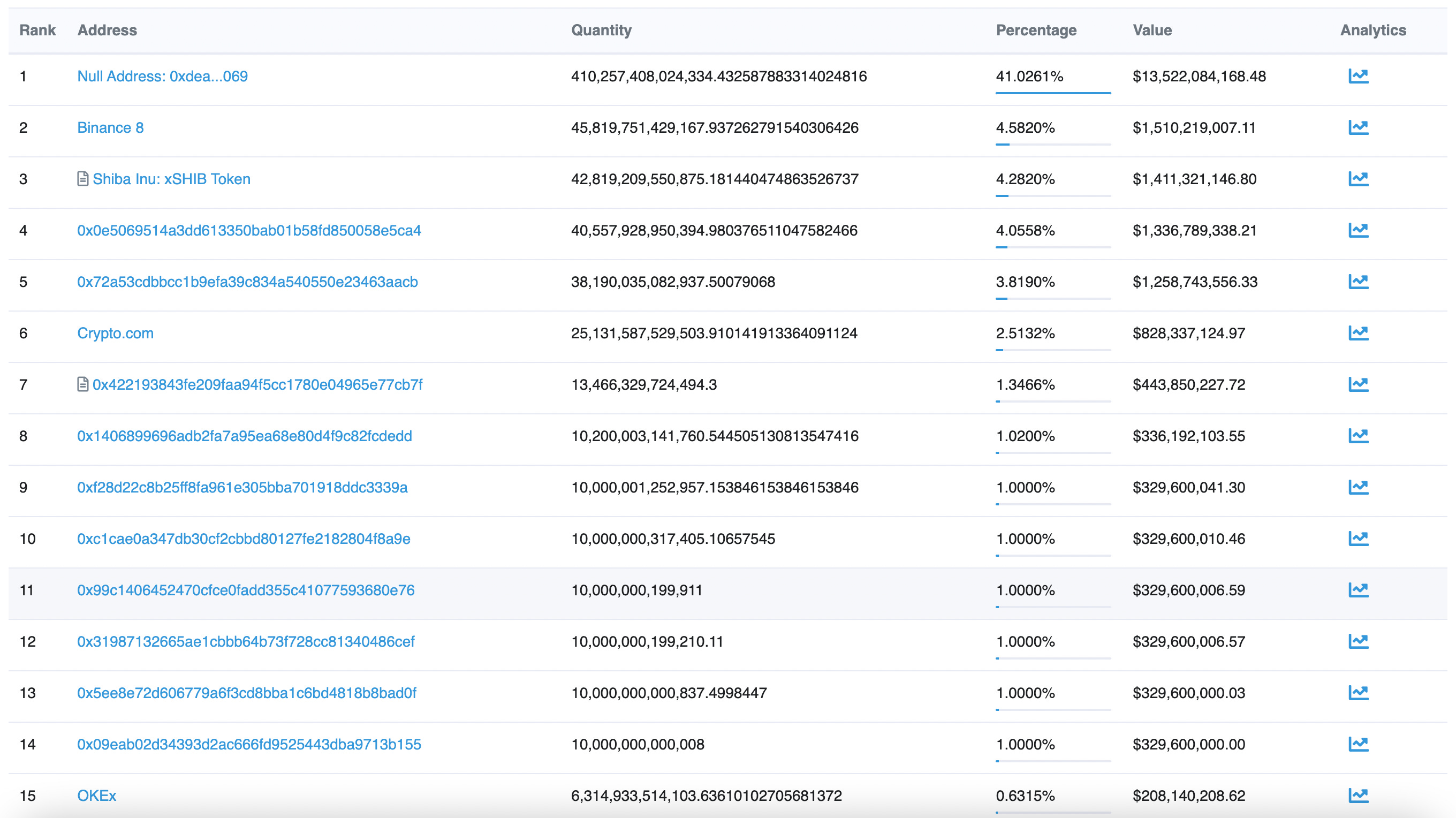Viewport: 1456px width, 818px height.
Task: Select value $1,510,219,007.11
Action: point(1194,128)
